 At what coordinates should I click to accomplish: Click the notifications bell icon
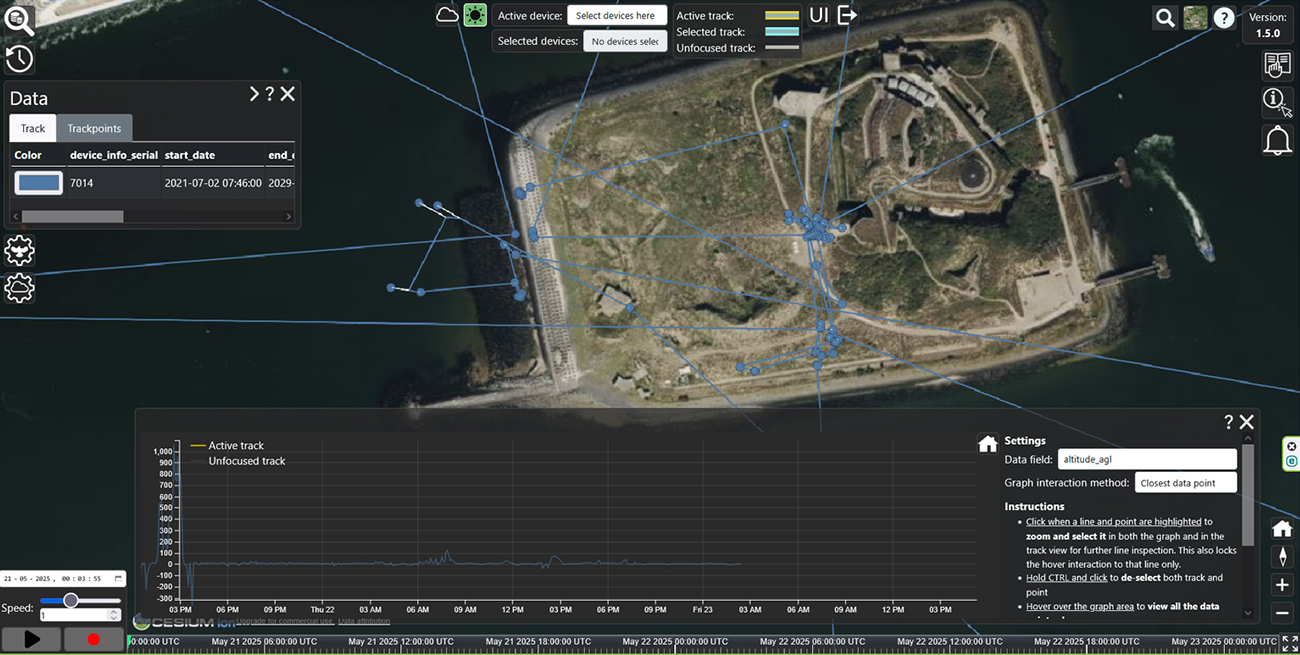click(1277, 141)
